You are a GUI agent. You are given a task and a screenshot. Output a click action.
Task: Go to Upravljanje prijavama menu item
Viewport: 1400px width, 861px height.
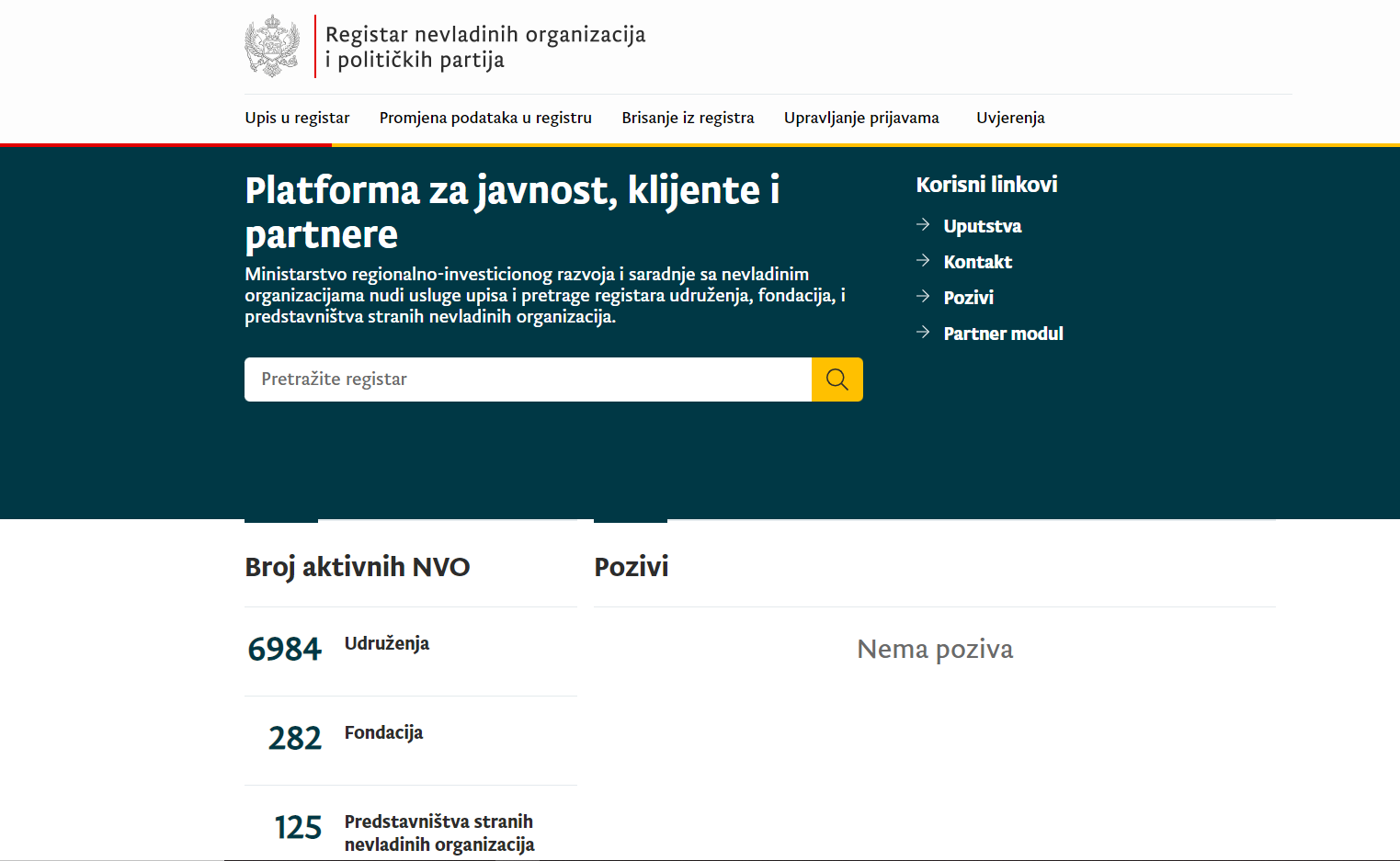[861, 118]
